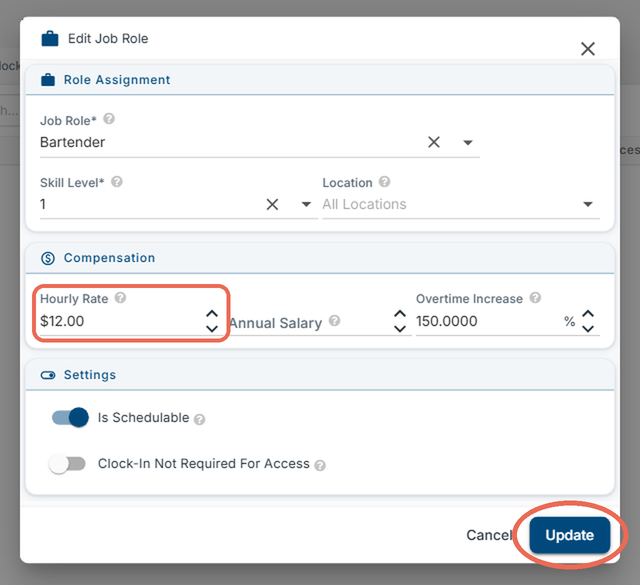Expand the Skill Level dropdown

pos(306,204)
